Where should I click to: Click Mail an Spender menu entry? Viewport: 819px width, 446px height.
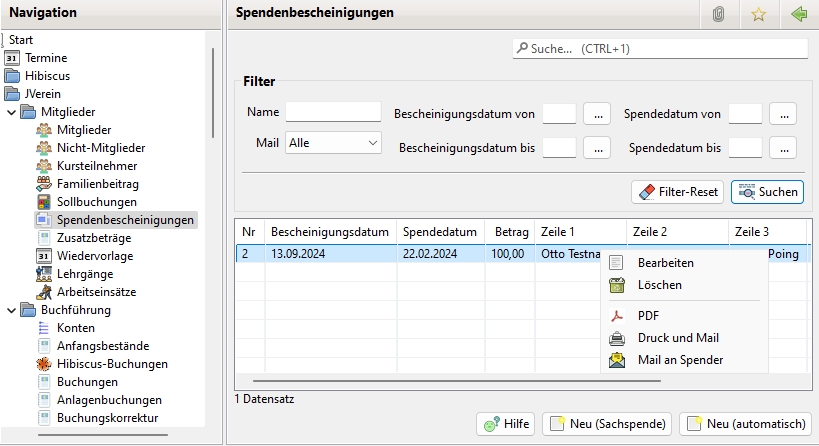pyautogui.click(x=680, y=359)
